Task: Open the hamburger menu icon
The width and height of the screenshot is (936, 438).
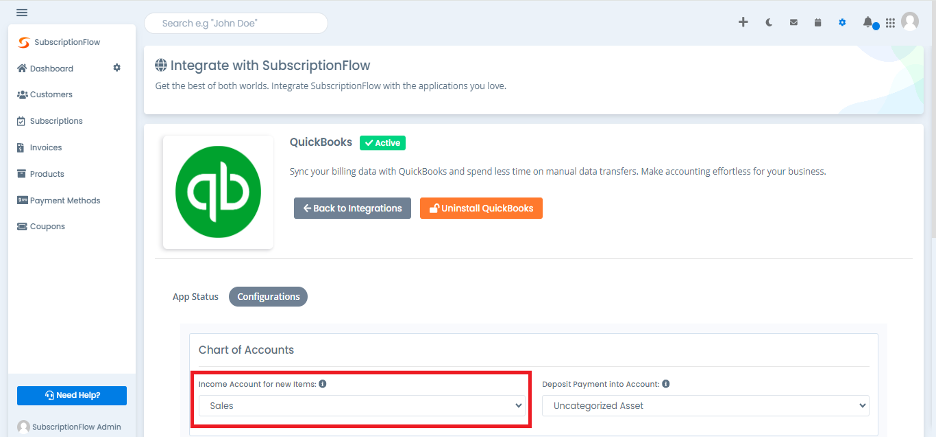Action: pos(21,13)
